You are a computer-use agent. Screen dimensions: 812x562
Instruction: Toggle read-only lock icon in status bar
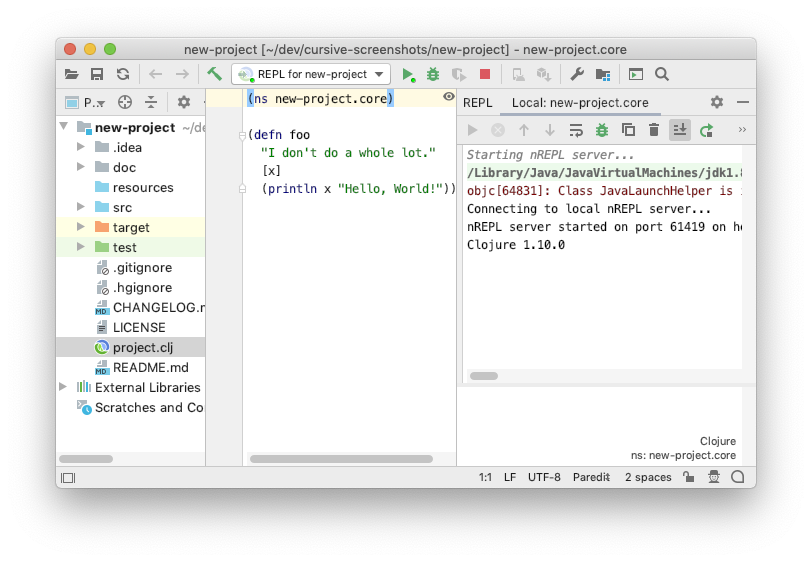click(688, 477)
